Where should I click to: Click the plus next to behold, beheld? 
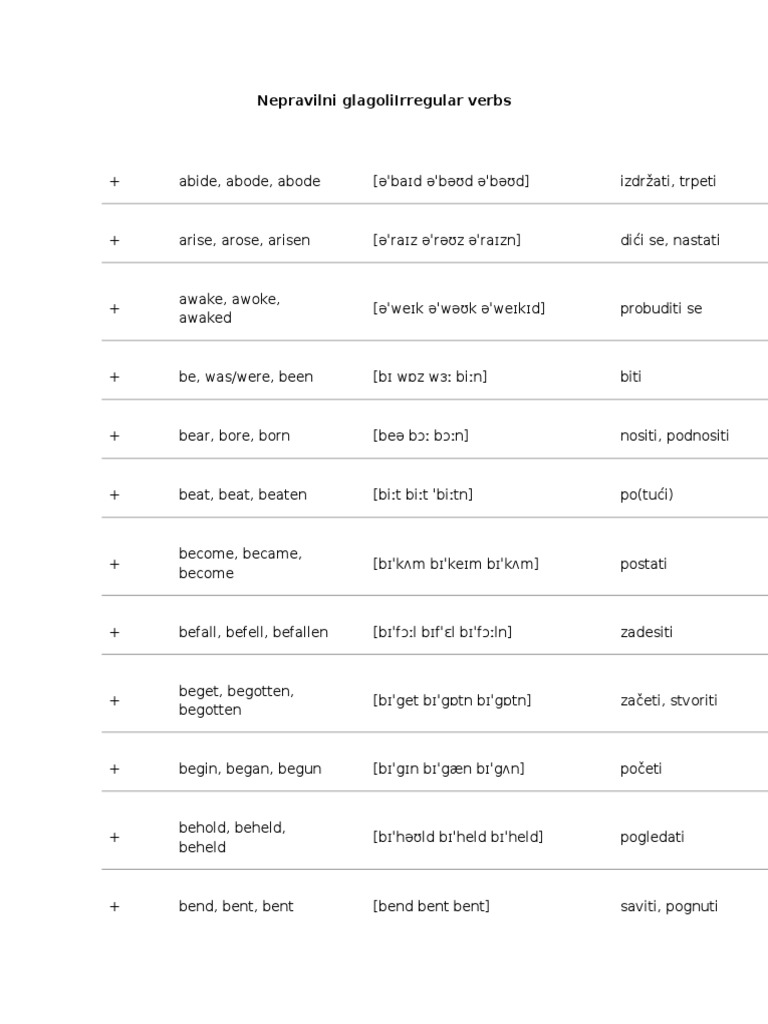(114, 837)
